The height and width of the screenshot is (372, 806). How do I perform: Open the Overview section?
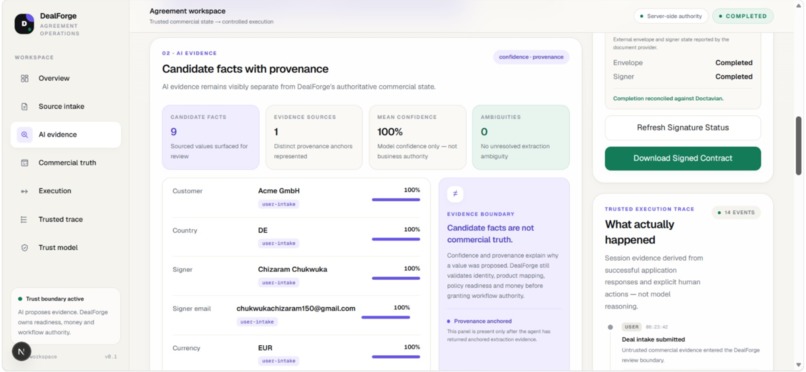66,79
